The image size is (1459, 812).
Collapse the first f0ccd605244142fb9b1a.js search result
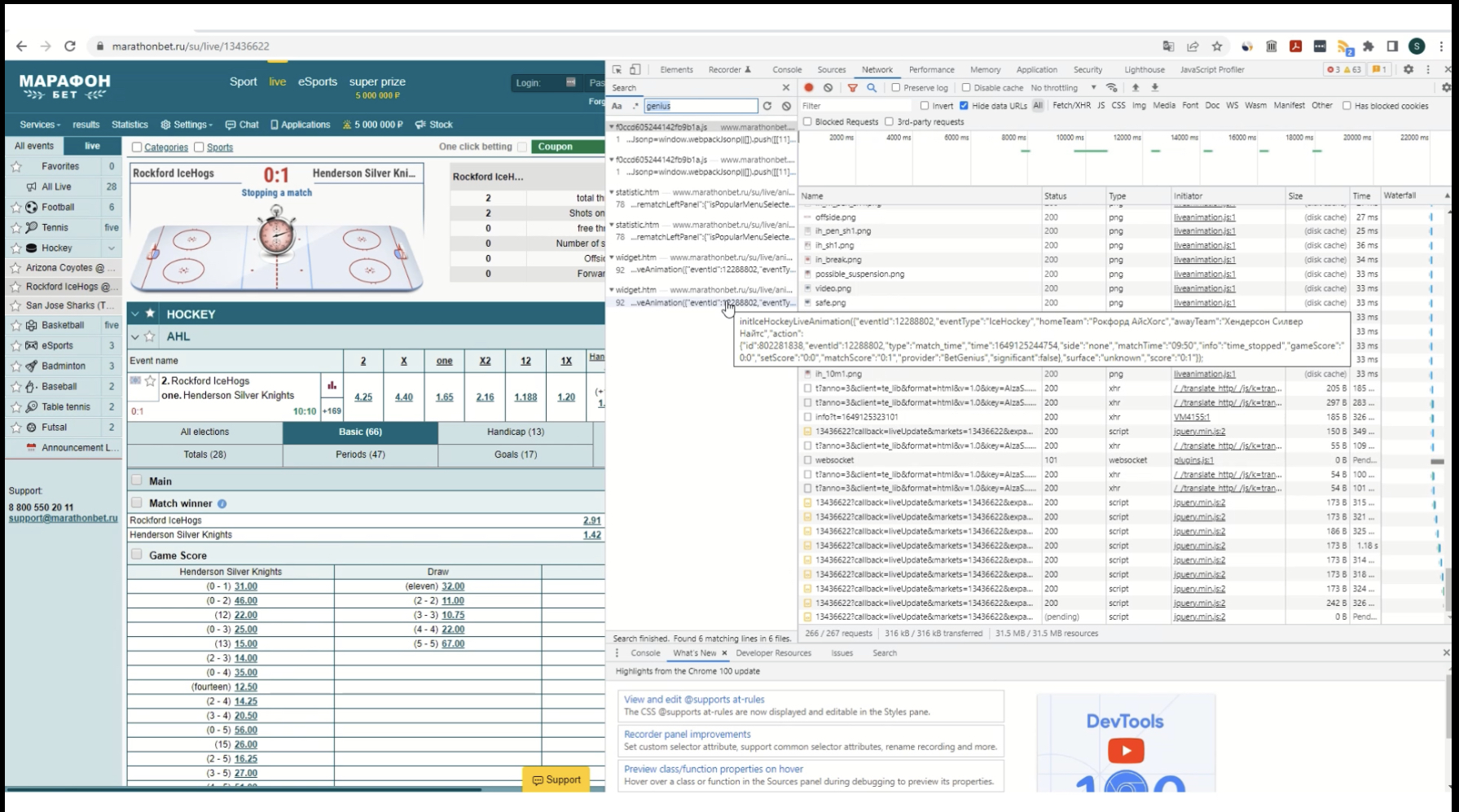pyautogui.click(x=612, y=127)
